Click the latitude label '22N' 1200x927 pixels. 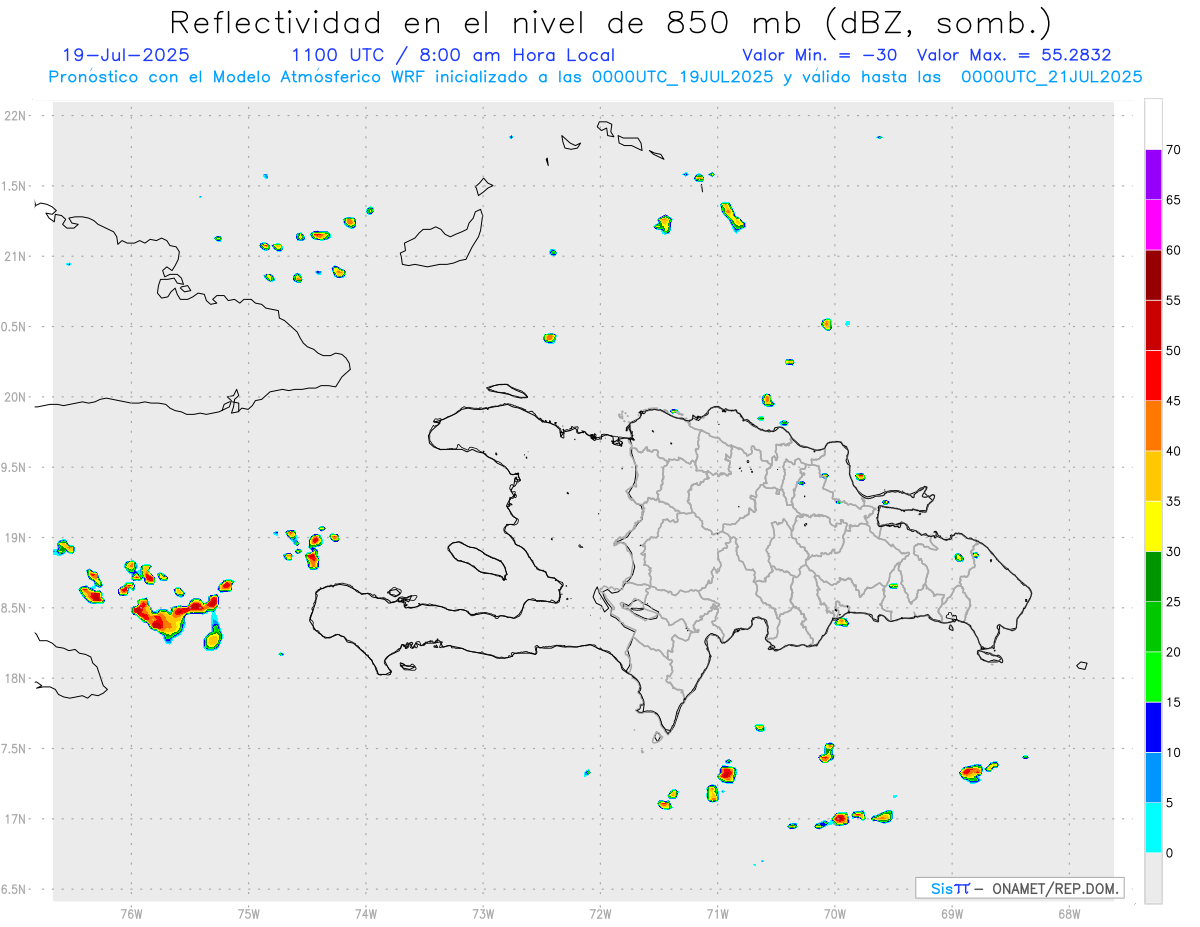tap(15, 116)
